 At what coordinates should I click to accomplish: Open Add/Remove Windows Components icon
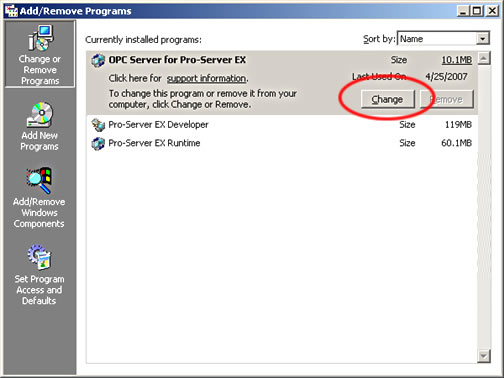click(x=39, y=181)
